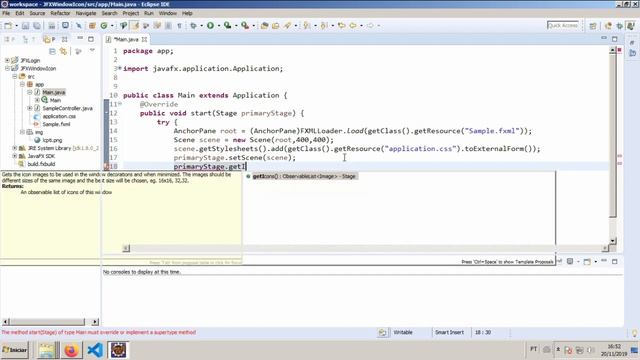
Task: Open the Run button dropdown arrow
Action: coord(218,26)
